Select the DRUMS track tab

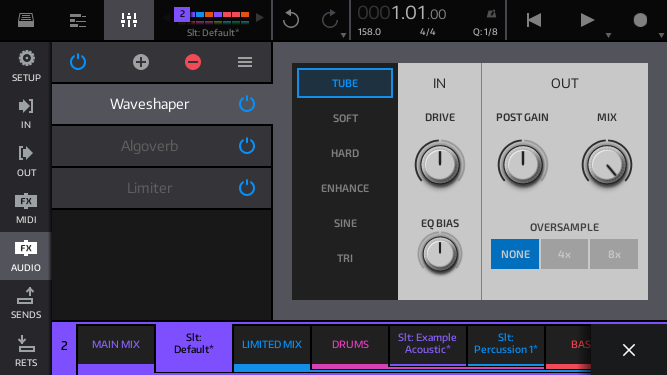[350, 344]
